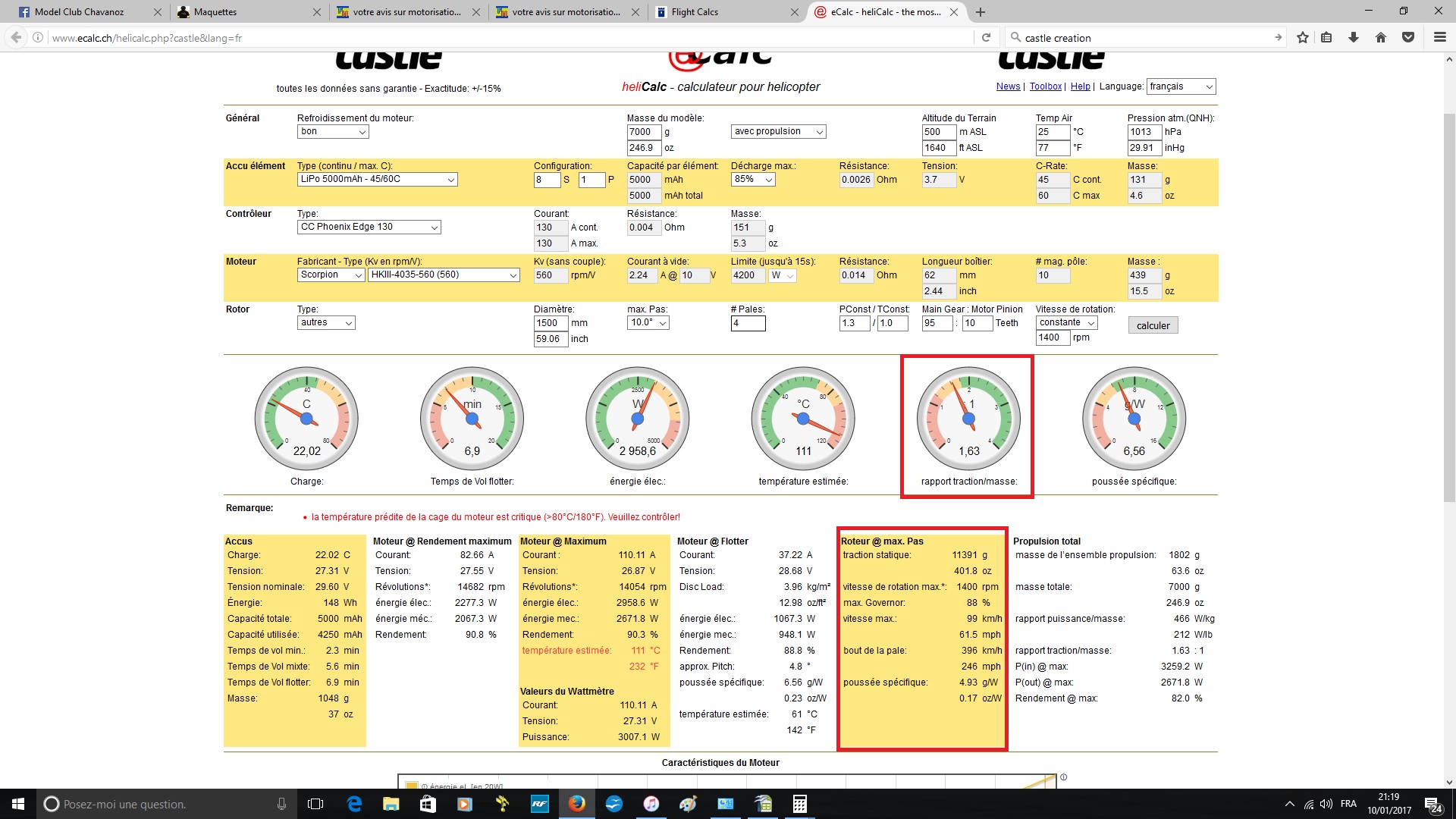This screenshot has height=819, width=1456.
Task: Open the max. Pas 10.0° dropdown
Action: [648, 322]
